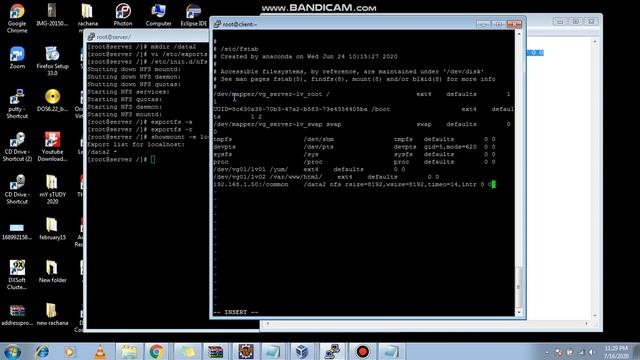Show hidden system tray icons arrow
Image resolution: width=640 pixels, height=360 pixels.
click(x=547, y=352)
